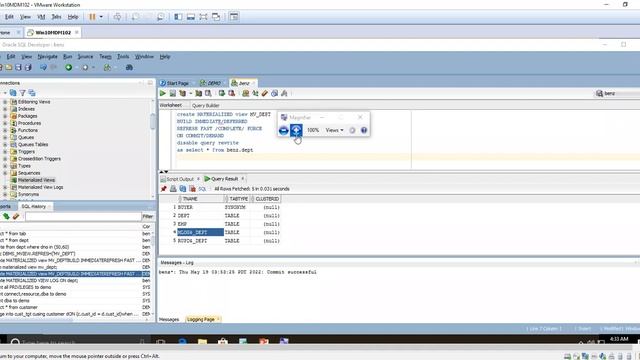Click the Magnifier zoom out minus button
The image size is (640, 360).
[x=284, y=130]
